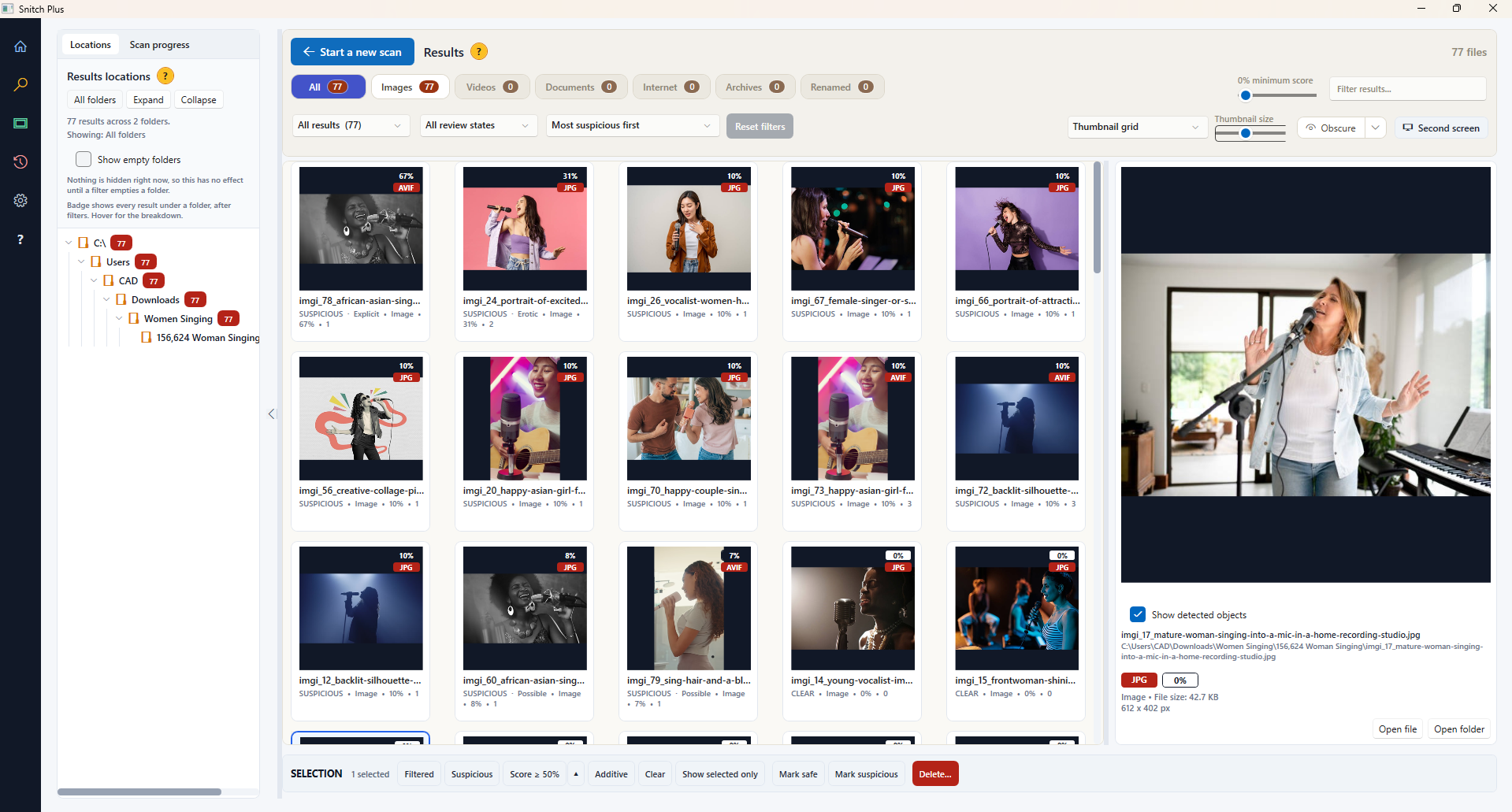
Task: Select the imgi_70_happy-couple thumbnail
Action: [x=689, y=418]
